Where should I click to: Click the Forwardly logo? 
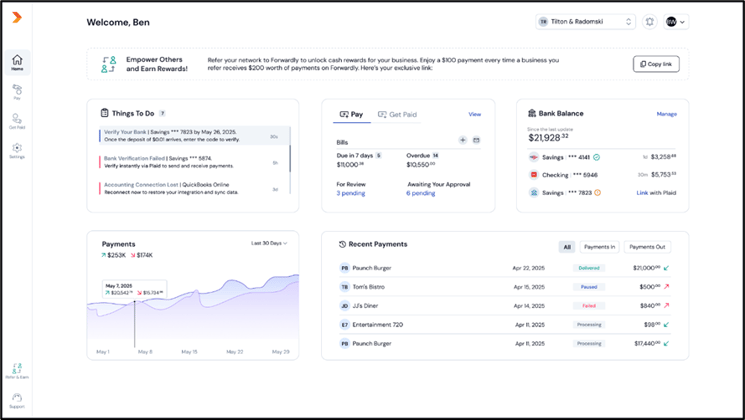pos(16,18)
